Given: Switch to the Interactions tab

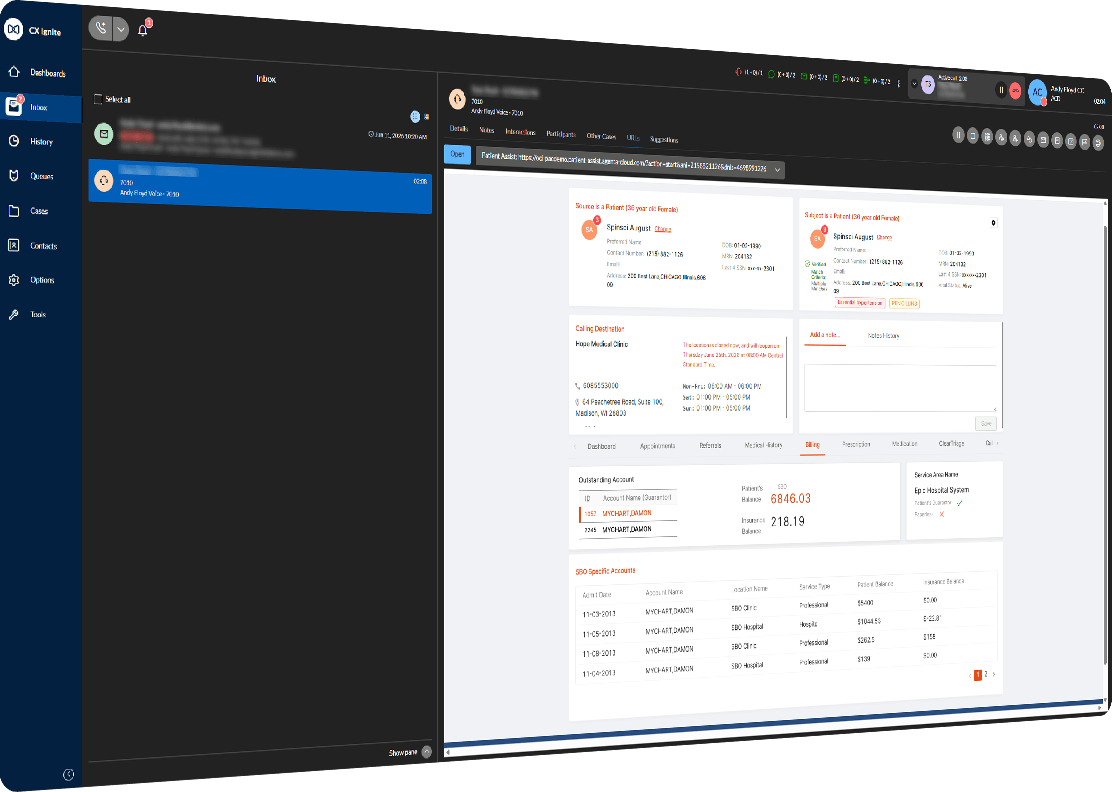Looking at the screenshot, I should pos(521,132).
